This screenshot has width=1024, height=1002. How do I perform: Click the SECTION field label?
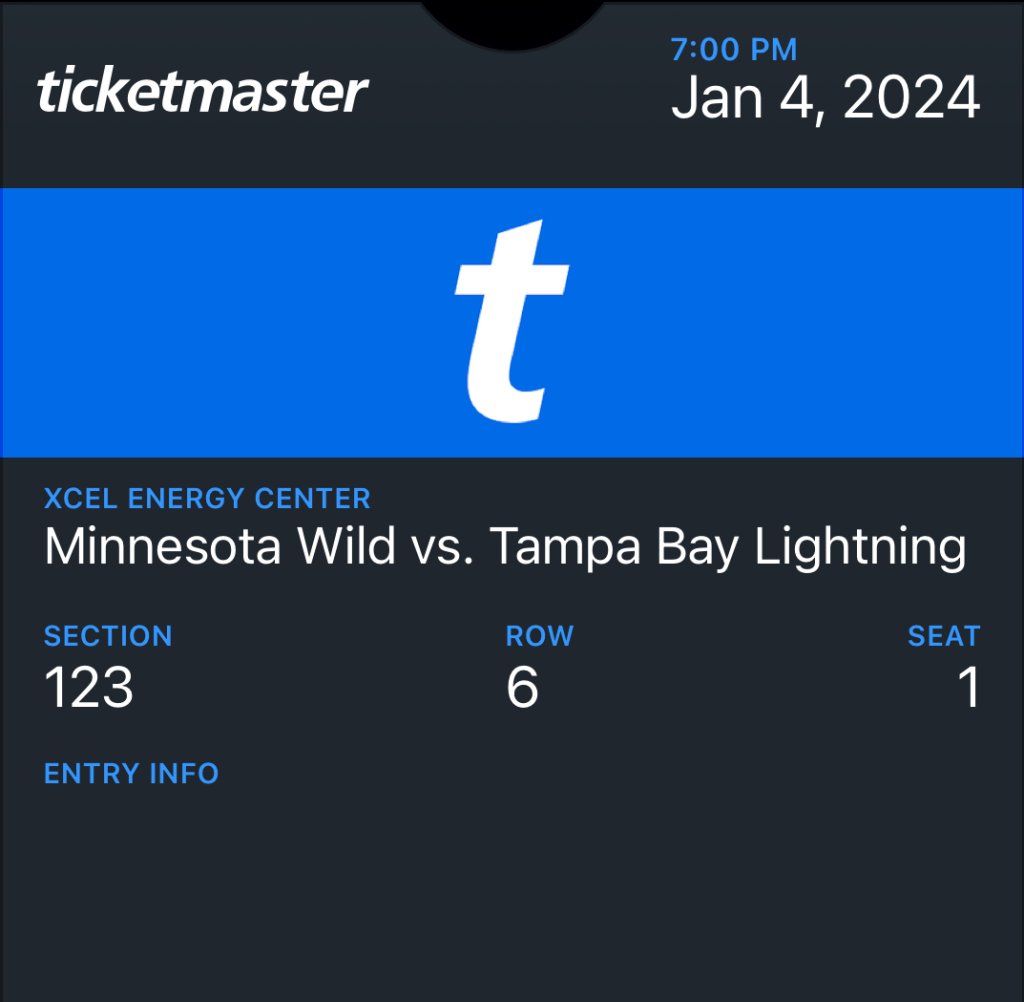pyautogui.click(x=108, y=636)
